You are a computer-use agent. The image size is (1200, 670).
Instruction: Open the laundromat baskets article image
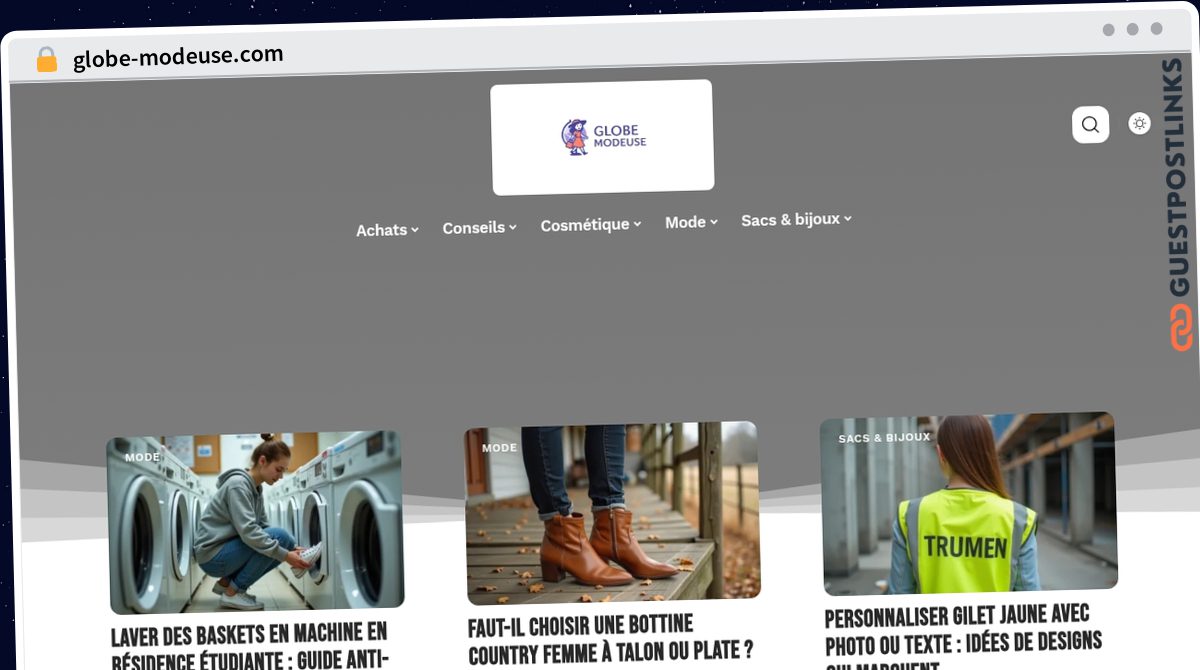pyautogui.click(x=256, y=522)
